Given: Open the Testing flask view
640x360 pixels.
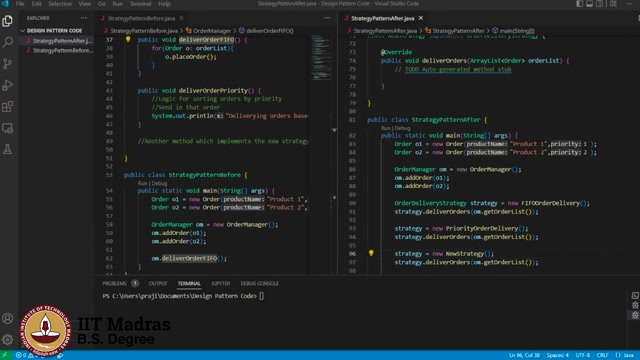Looking at the screenshot, I should 7,149.
